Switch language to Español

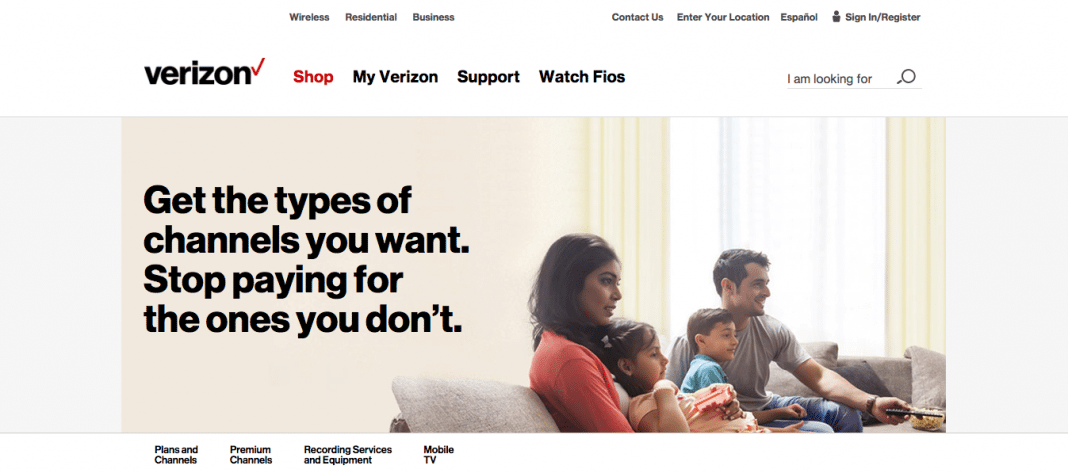tap(799, 17)
